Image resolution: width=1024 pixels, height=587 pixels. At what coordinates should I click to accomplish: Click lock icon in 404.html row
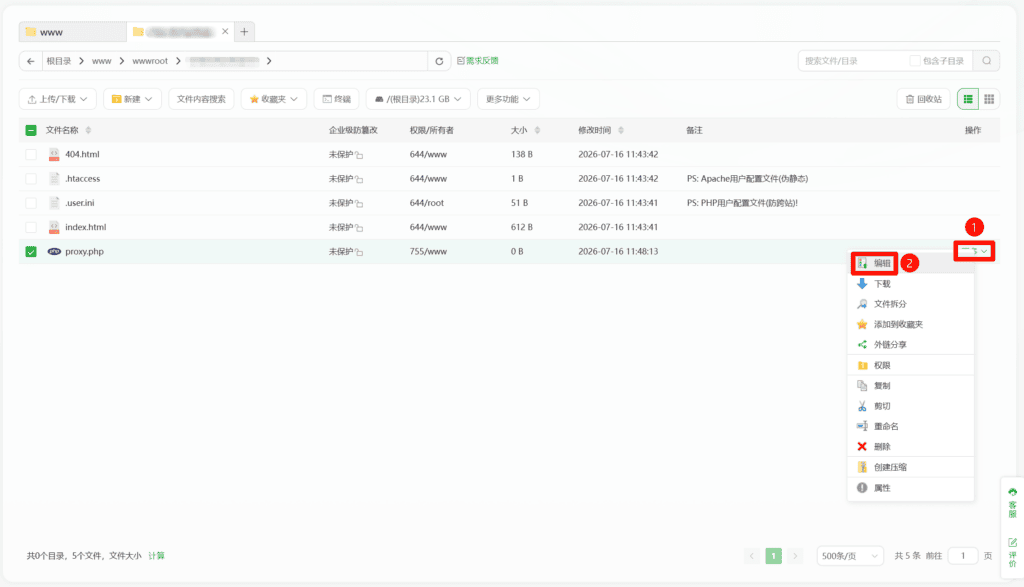point(359,155)
